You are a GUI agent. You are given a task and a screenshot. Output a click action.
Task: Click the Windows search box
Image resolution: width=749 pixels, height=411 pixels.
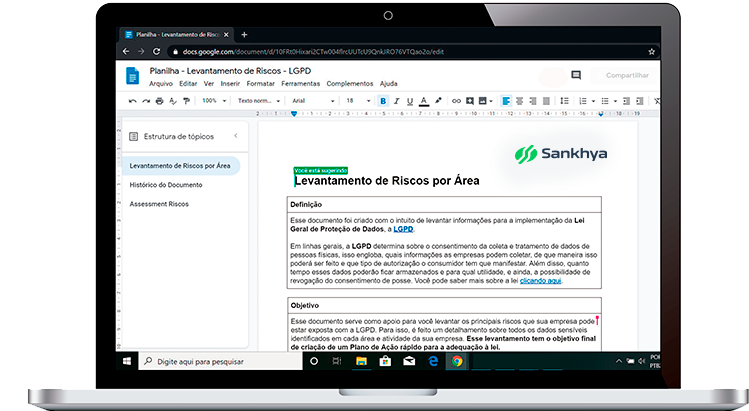click(220, 361)
